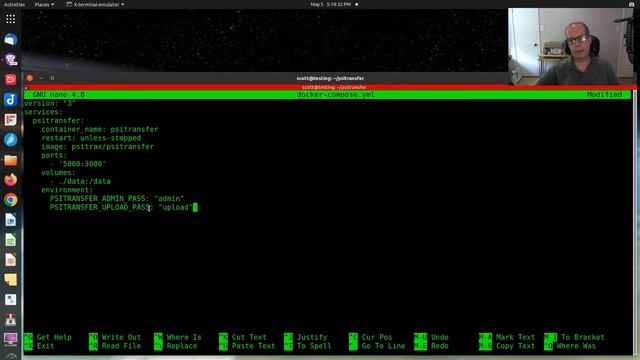Open the blue circular dock app with the feather
This screenshot has width=640, height=360.
[11, 140]
